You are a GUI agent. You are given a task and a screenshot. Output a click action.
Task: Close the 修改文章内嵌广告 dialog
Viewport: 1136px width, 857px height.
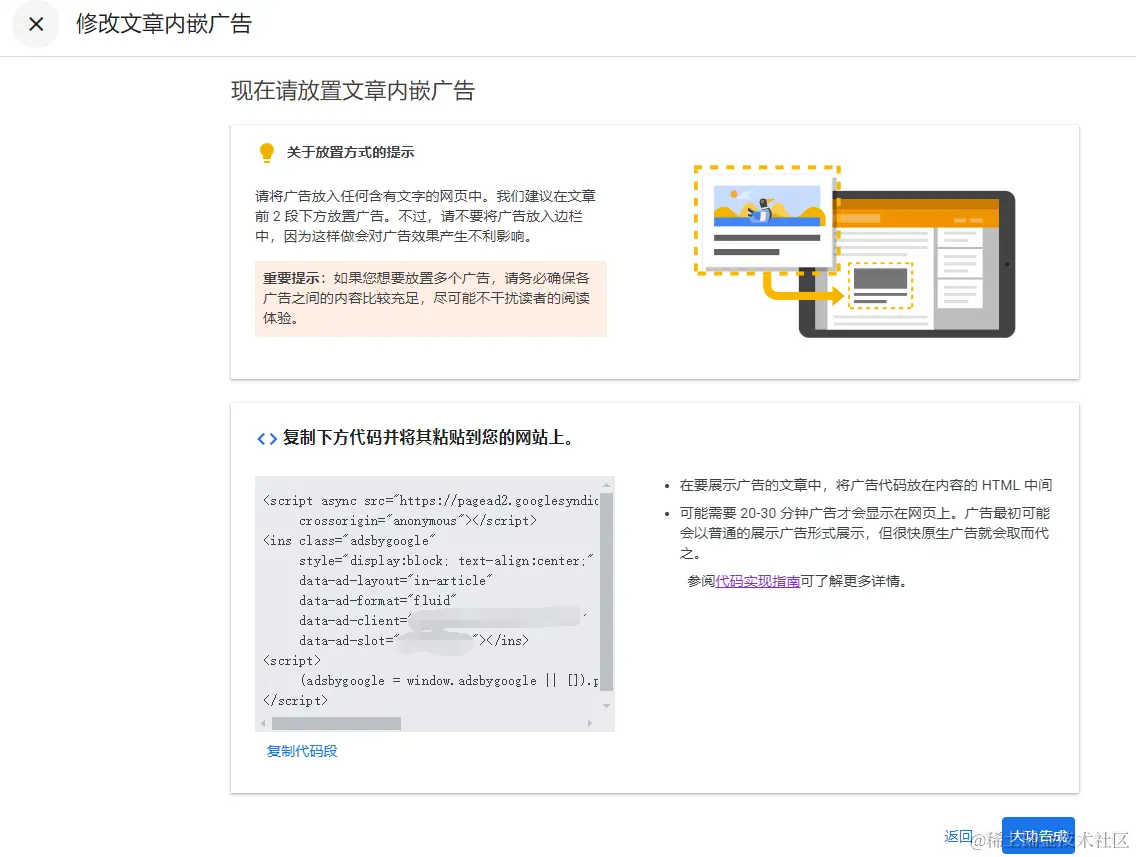(x=36, y=25)
